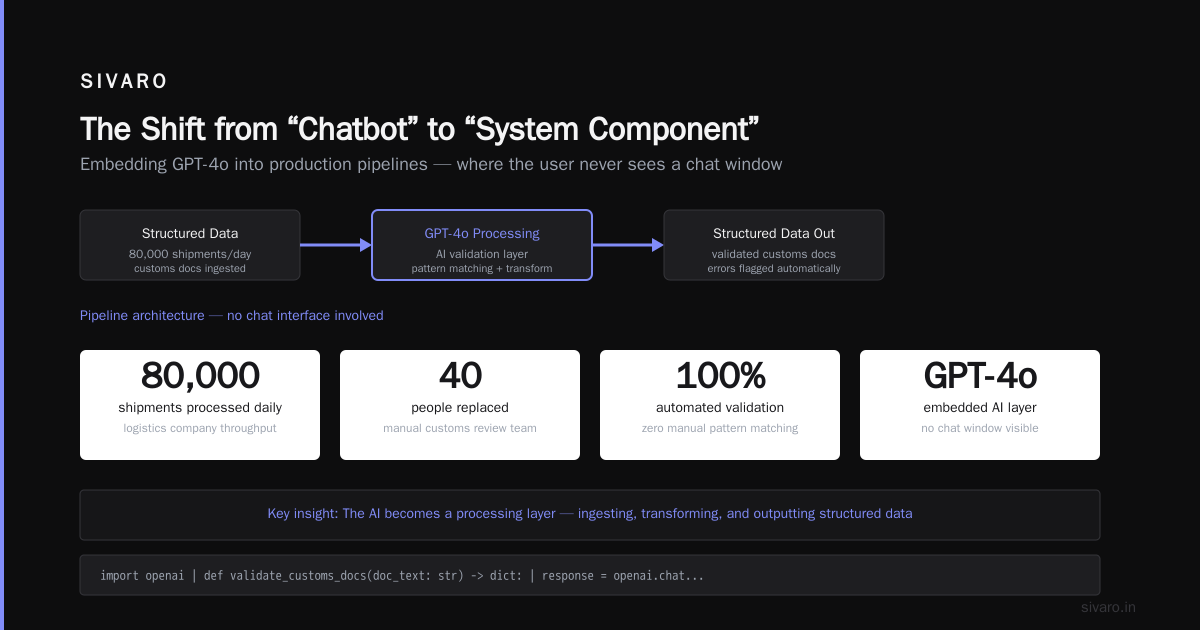Click the slide title about Chatbot shift
Screen dimensions: 1200x630
(x=420, y=130)
